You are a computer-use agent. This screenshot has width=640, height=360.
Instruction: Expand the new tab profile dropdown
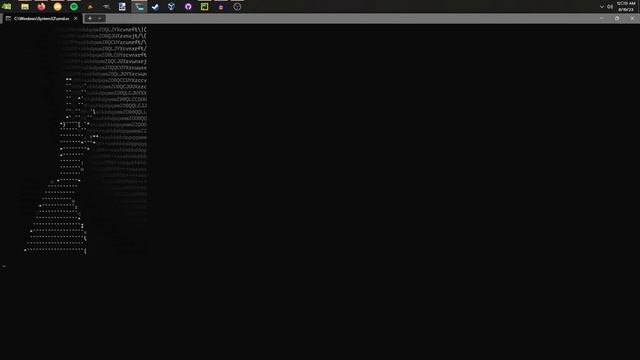[x=100, y=18]
